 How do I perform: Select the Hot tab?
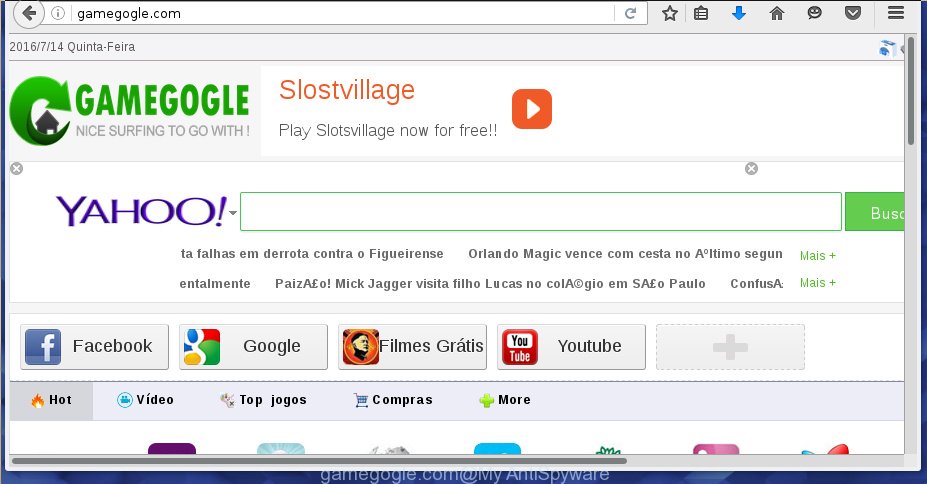coord(51,400)
